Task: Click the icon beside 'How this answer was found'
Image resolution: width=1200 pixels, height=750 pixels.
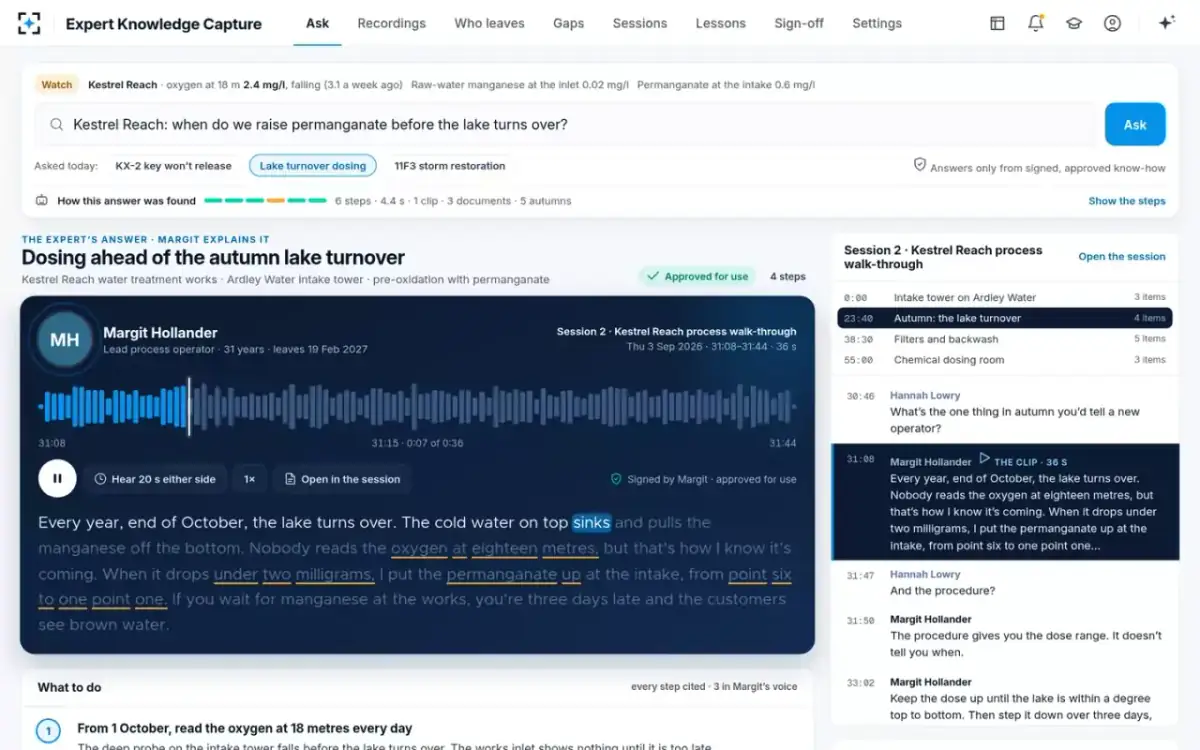Action: (42, 201)
